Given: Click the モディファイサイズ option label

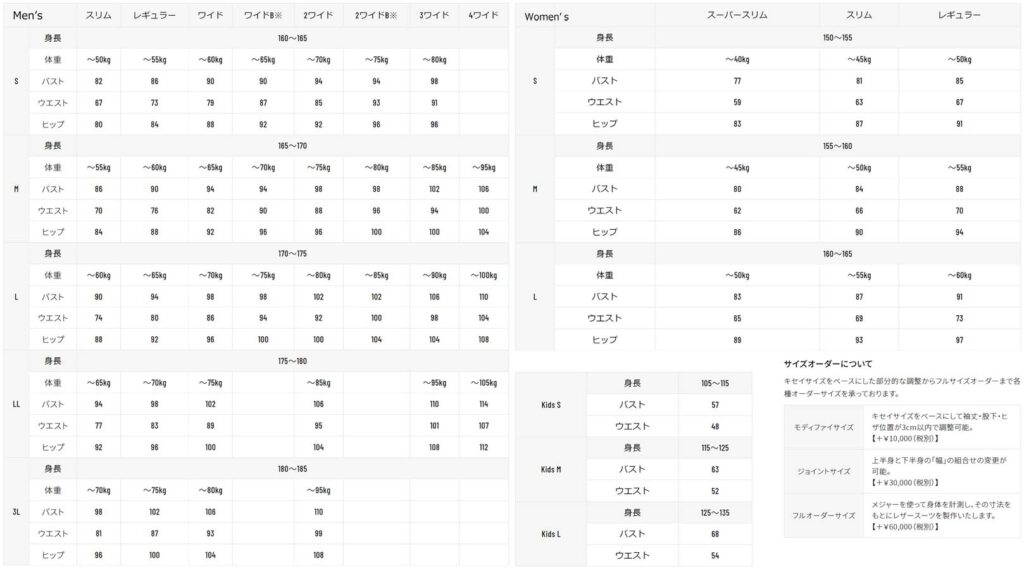Looking at the screenshot, I should click(824, 426).
